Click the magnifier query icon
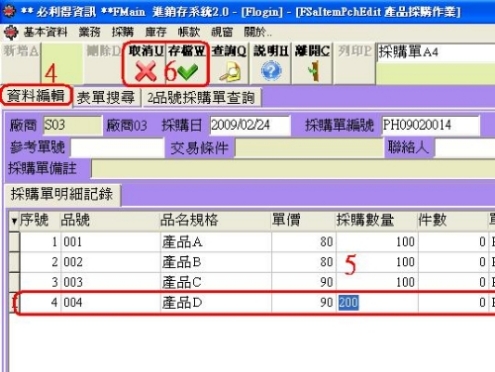The height and width of the screenshot is (372, 495). point(230,72)
